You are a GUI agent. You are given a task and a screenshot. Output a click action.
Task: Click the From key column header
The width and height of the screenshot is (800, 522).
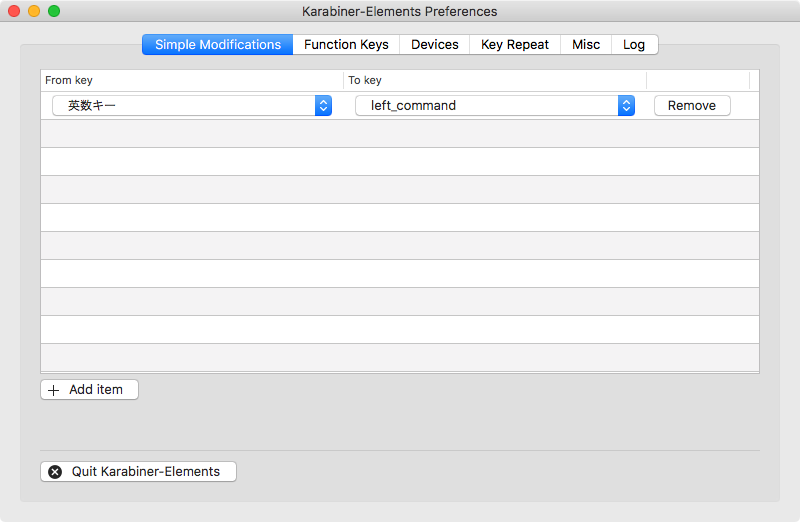[192, 81]
